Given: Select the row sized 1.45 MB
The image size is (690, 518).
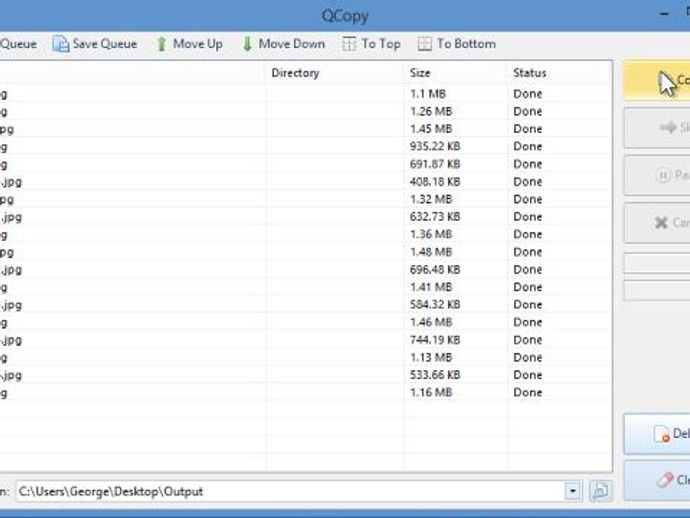Looking at the screenshot, I should point(306,129).
